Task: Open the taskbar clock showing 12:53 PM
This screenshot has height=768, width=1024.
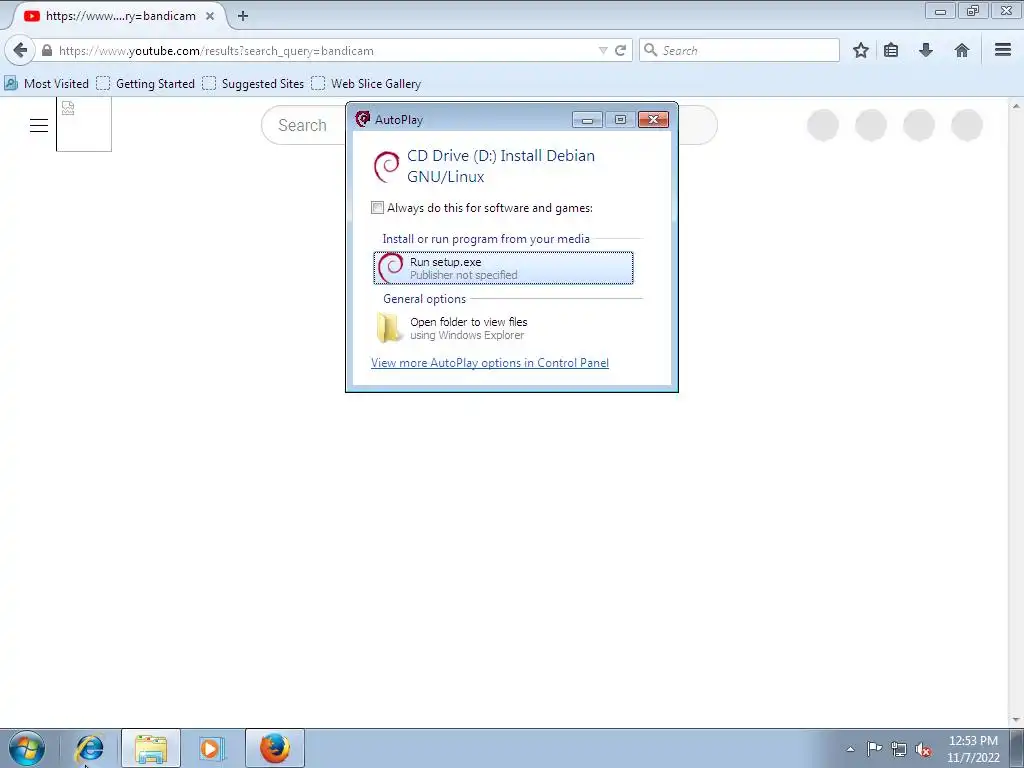Action: [x=973, y=749]
